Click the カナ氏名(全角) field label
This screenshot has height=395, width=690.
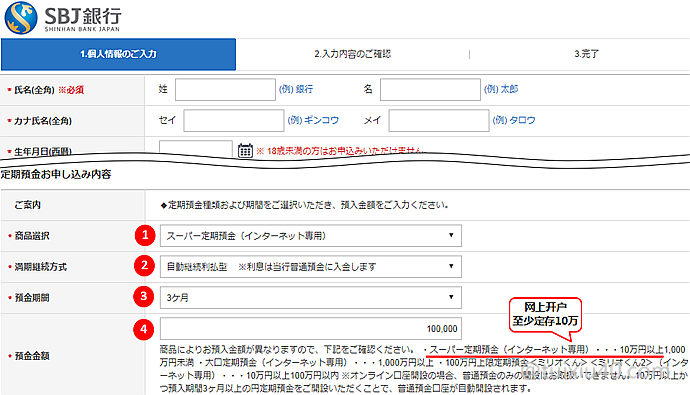43,121
